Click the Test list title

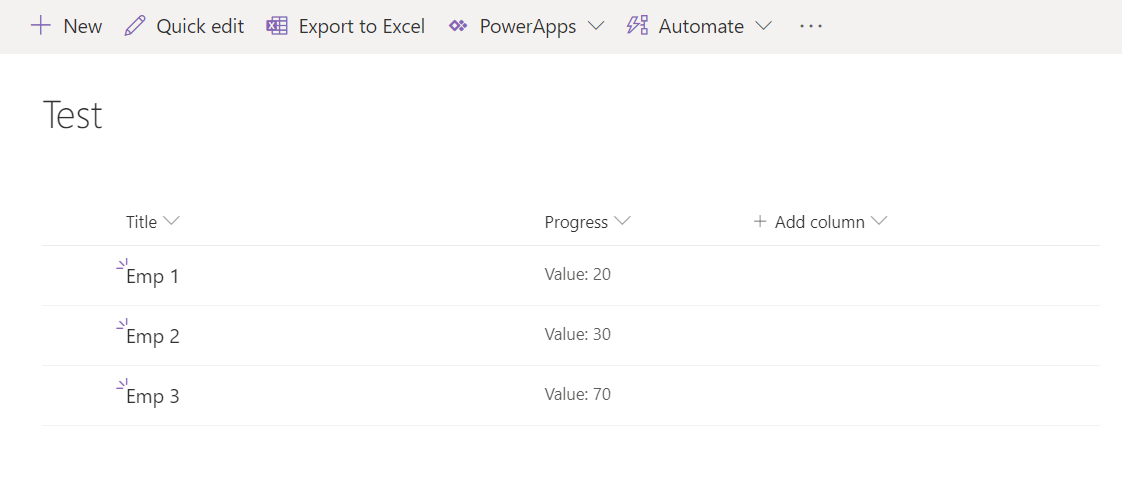(73, 114)
